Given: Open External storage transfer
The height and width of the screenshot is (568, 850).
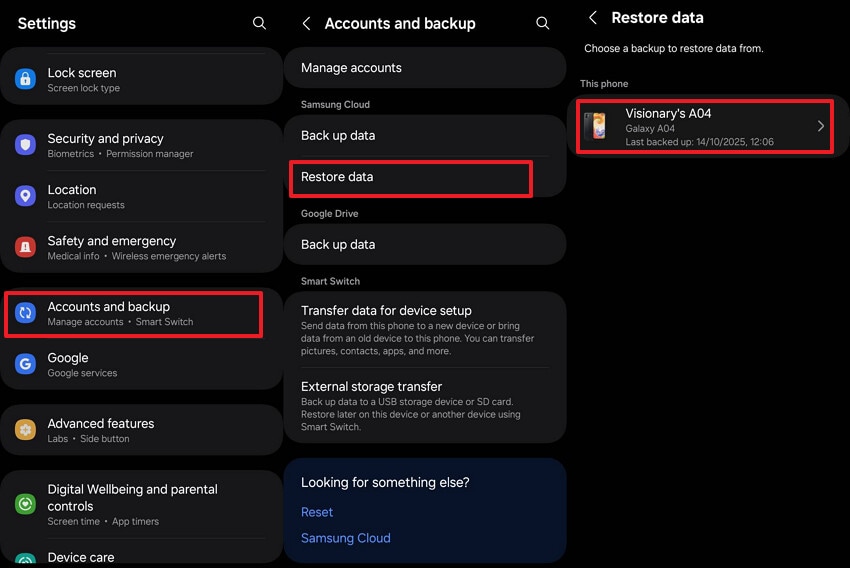Looking at the screenshot, I should click(x=425, y=405).
